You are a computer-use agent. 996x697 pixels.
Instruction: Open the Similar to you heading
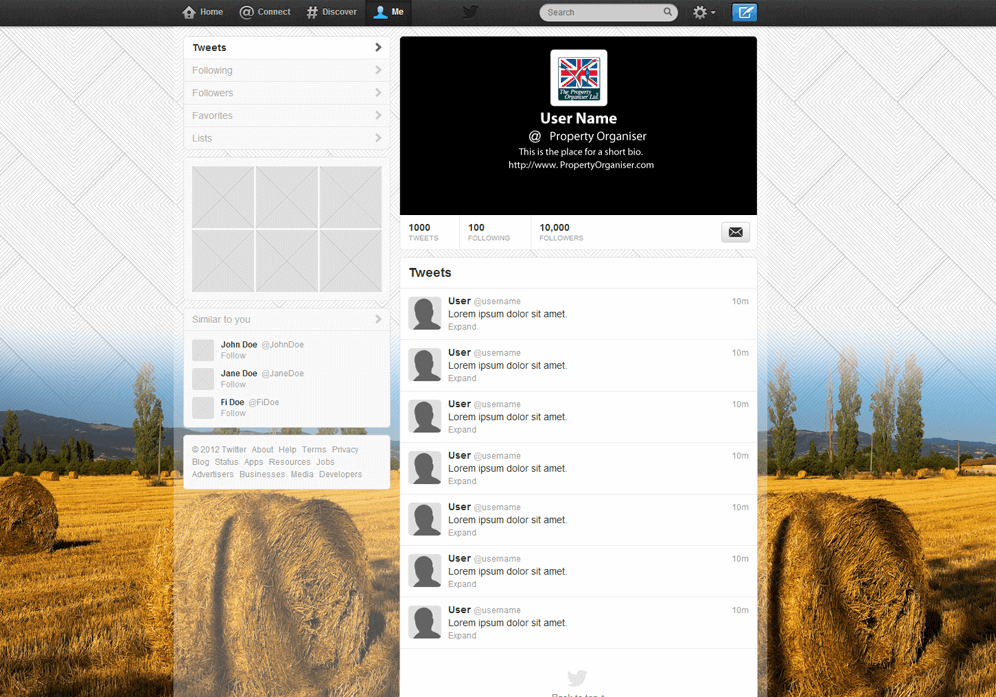(221, 320)
